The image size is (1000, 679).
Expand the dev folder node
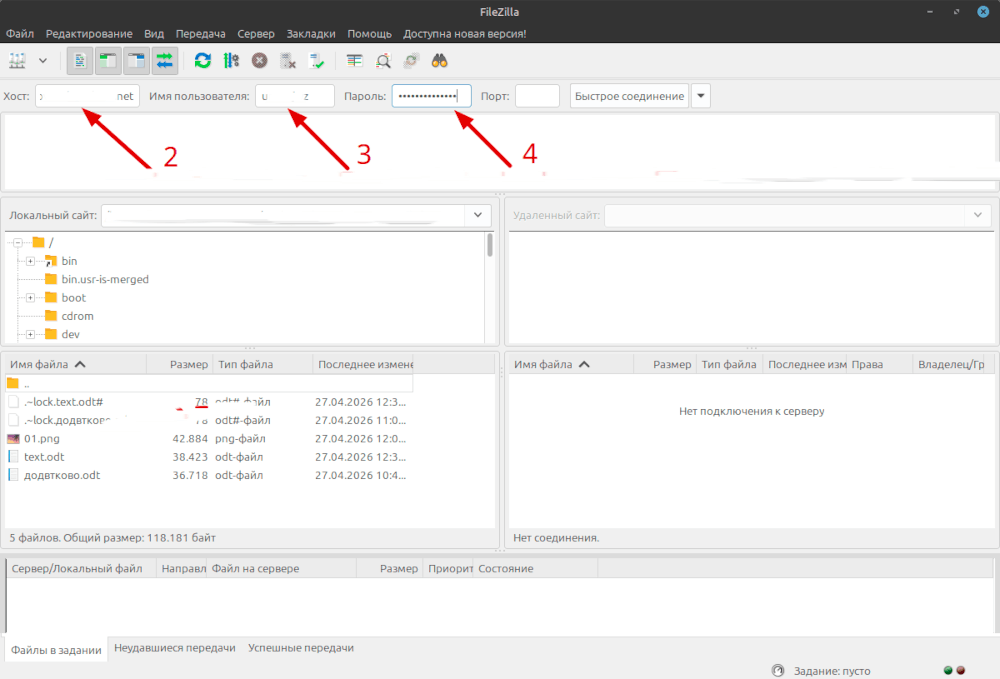pos(30,334)
